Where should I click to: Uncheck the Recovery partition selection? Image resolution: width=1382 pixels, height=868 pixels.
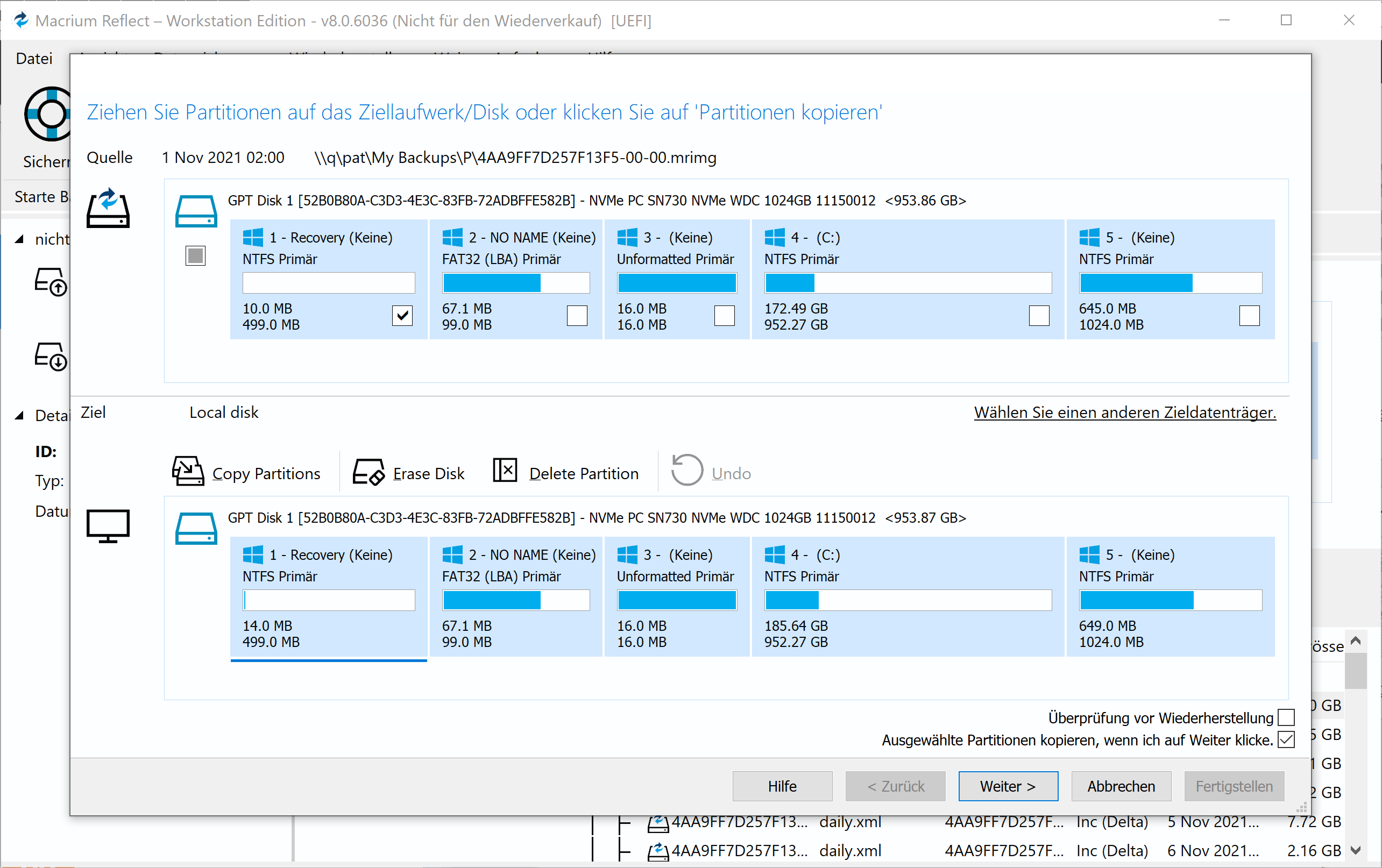(x=403, y=316)
